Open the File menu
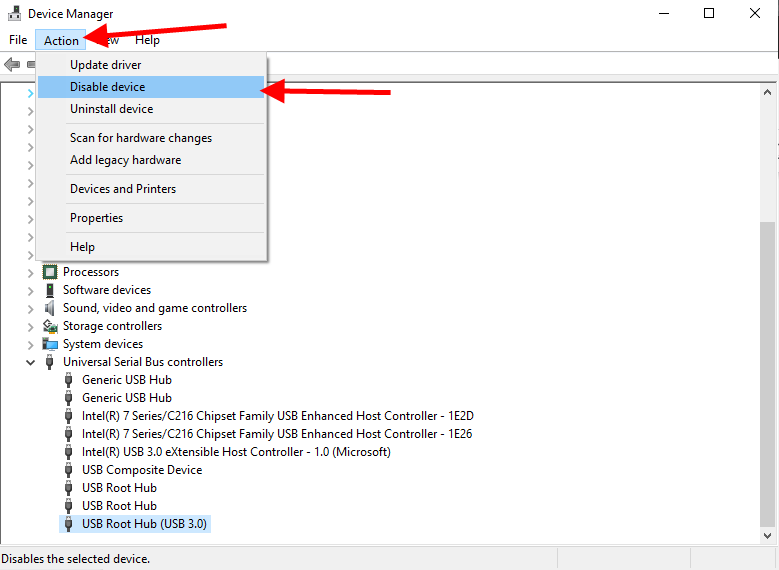779x570 pixels. [x=18, y=40]
